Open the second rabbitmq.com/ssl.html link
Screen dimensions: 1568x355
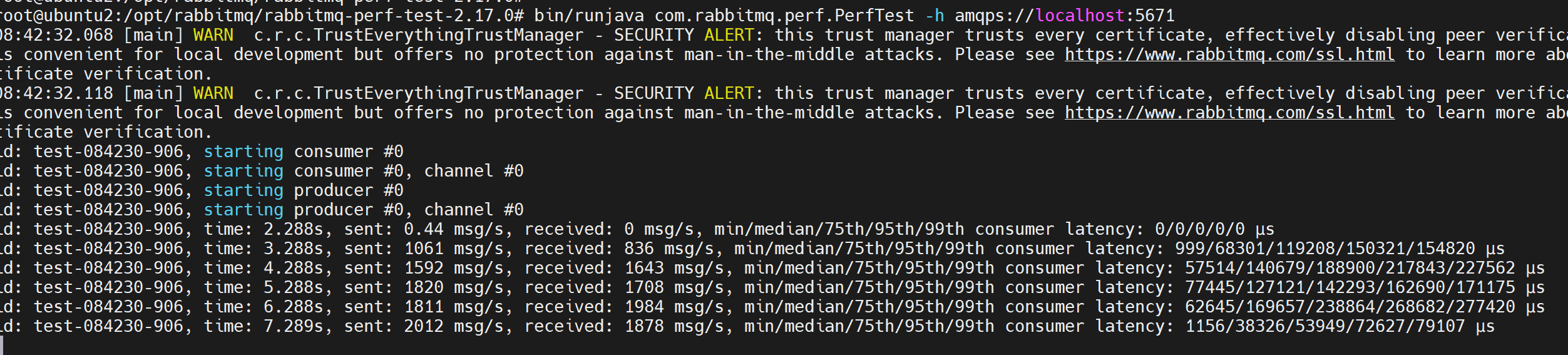pos(1229,113)
